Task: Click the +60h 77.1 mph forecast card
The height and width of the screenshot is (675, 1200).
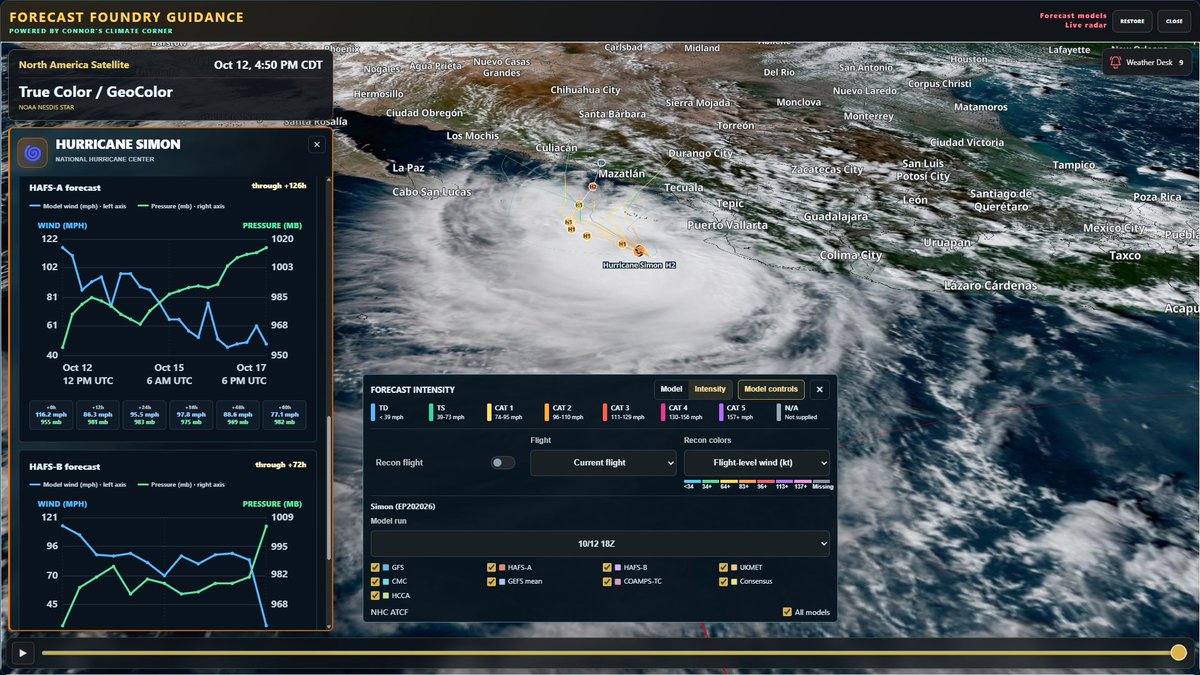Action: tap(283, 415)
